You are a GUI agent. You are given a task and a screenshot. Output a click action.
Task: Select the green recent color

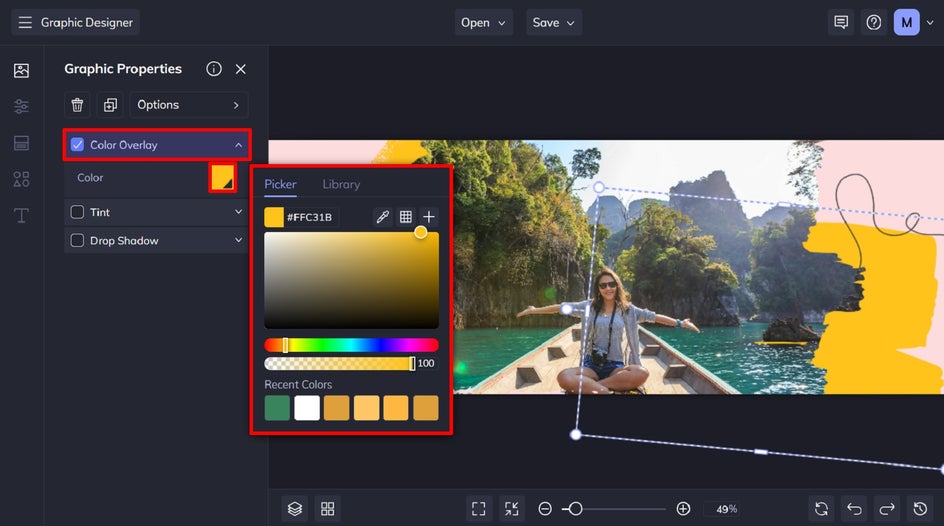click(x=277, y=408)
